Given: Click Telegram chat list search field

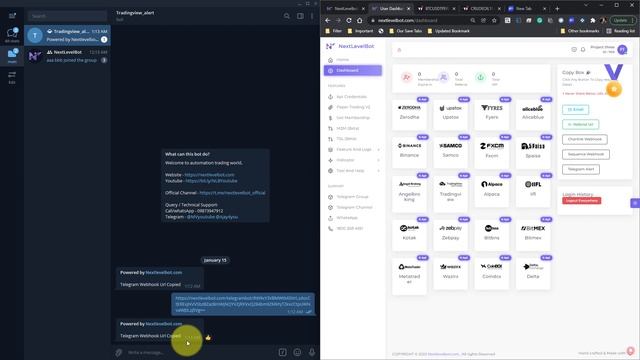Looking at the screenshot, I should pyautogui.click(x=67, y=16).
